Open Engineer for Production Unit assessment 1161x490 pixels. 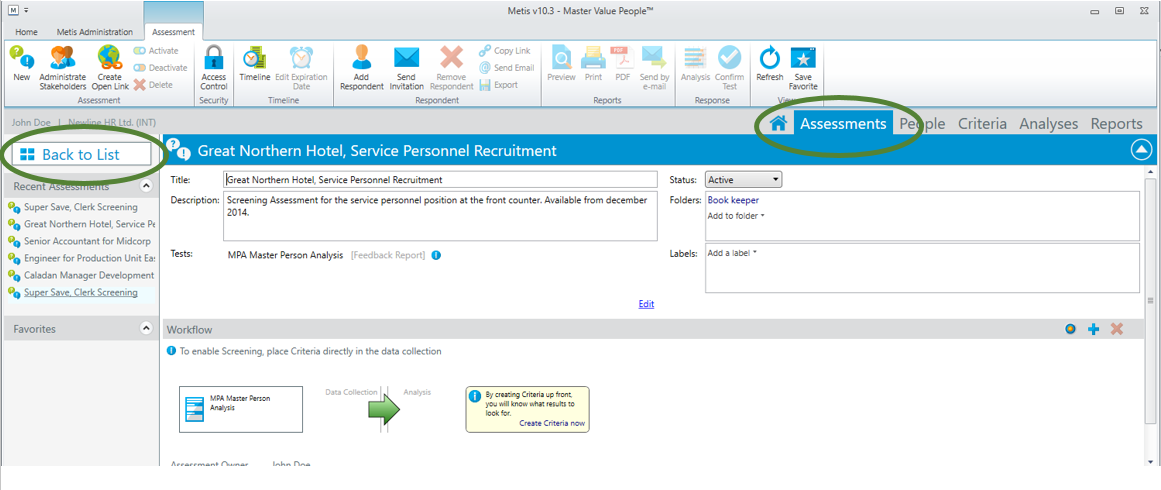[81, 258]
